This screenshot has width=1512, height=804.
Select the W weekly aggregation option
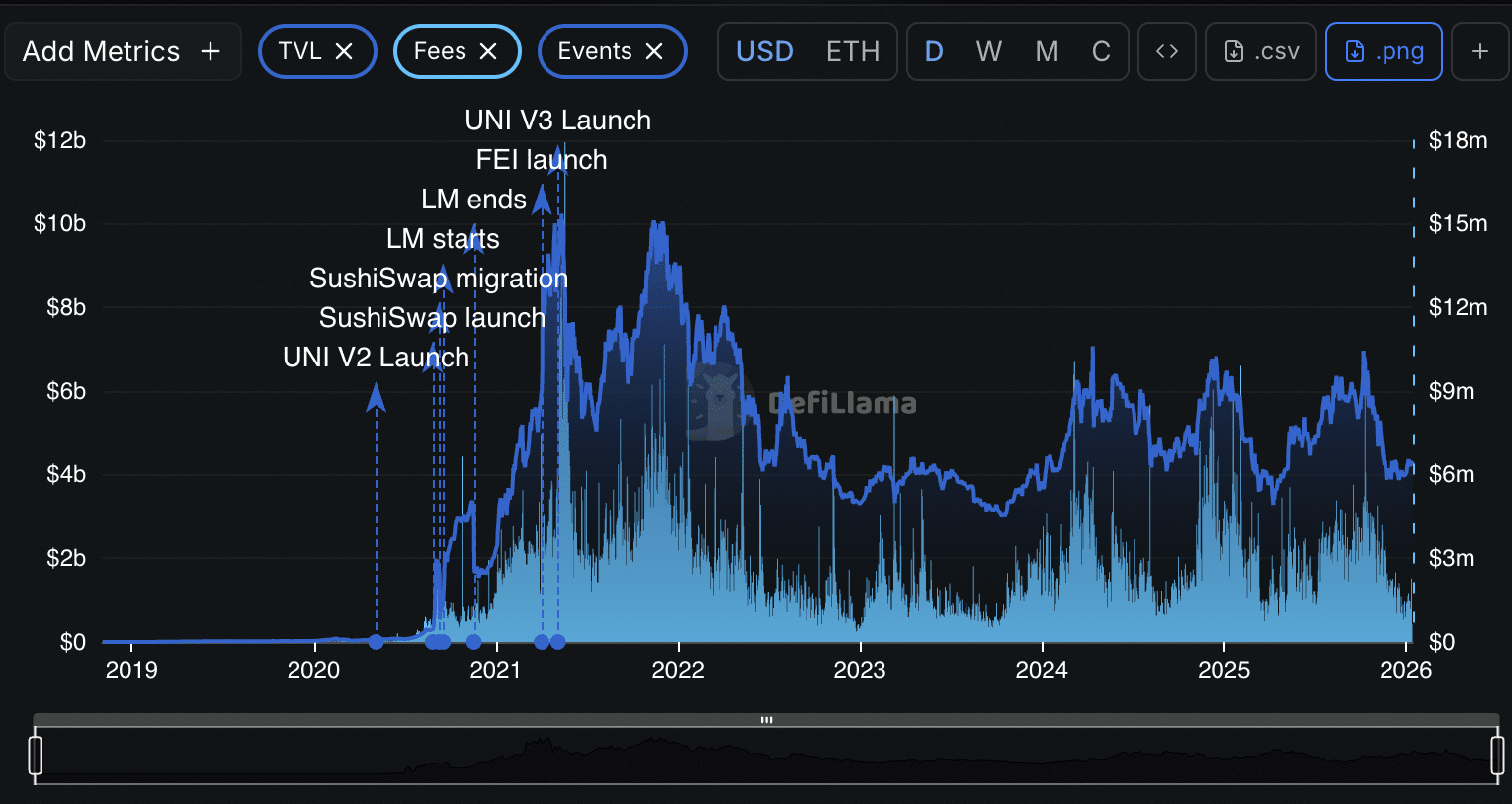point(988,51)
